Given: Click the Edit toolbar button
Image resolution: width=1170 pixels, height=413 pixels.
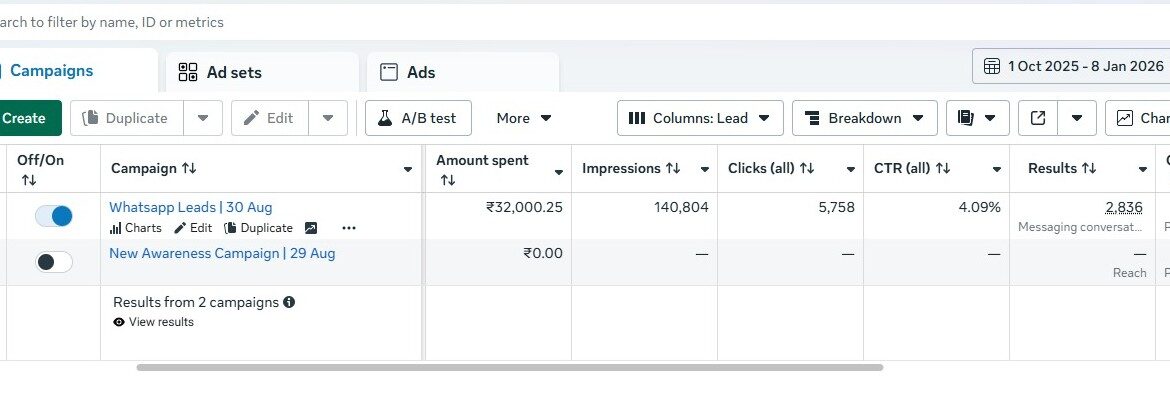Looking at the screenshot, I should click(269, 118).
